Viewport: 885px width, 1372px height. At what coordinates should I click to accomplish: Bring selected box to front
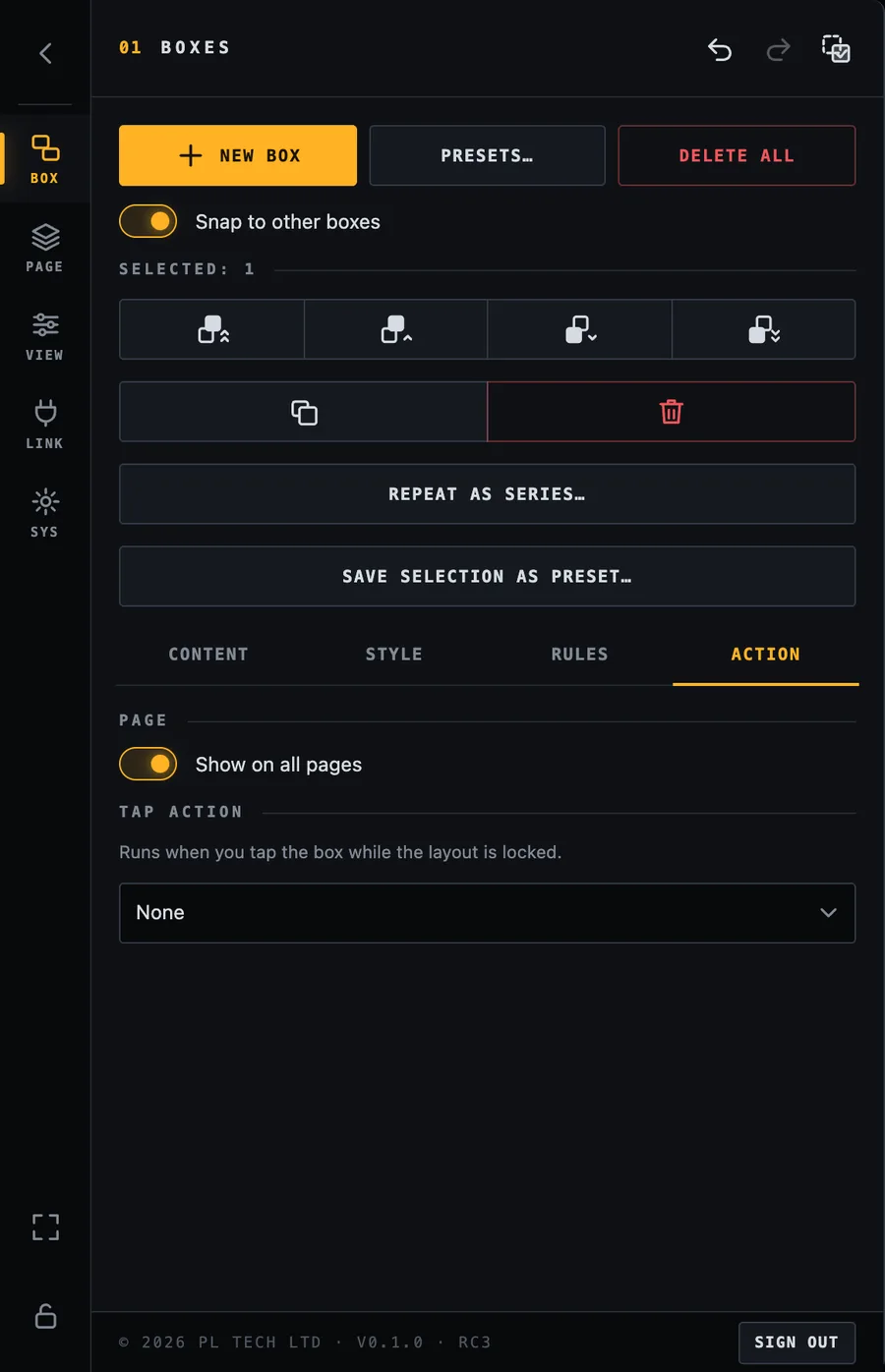(x=212, y=329)
